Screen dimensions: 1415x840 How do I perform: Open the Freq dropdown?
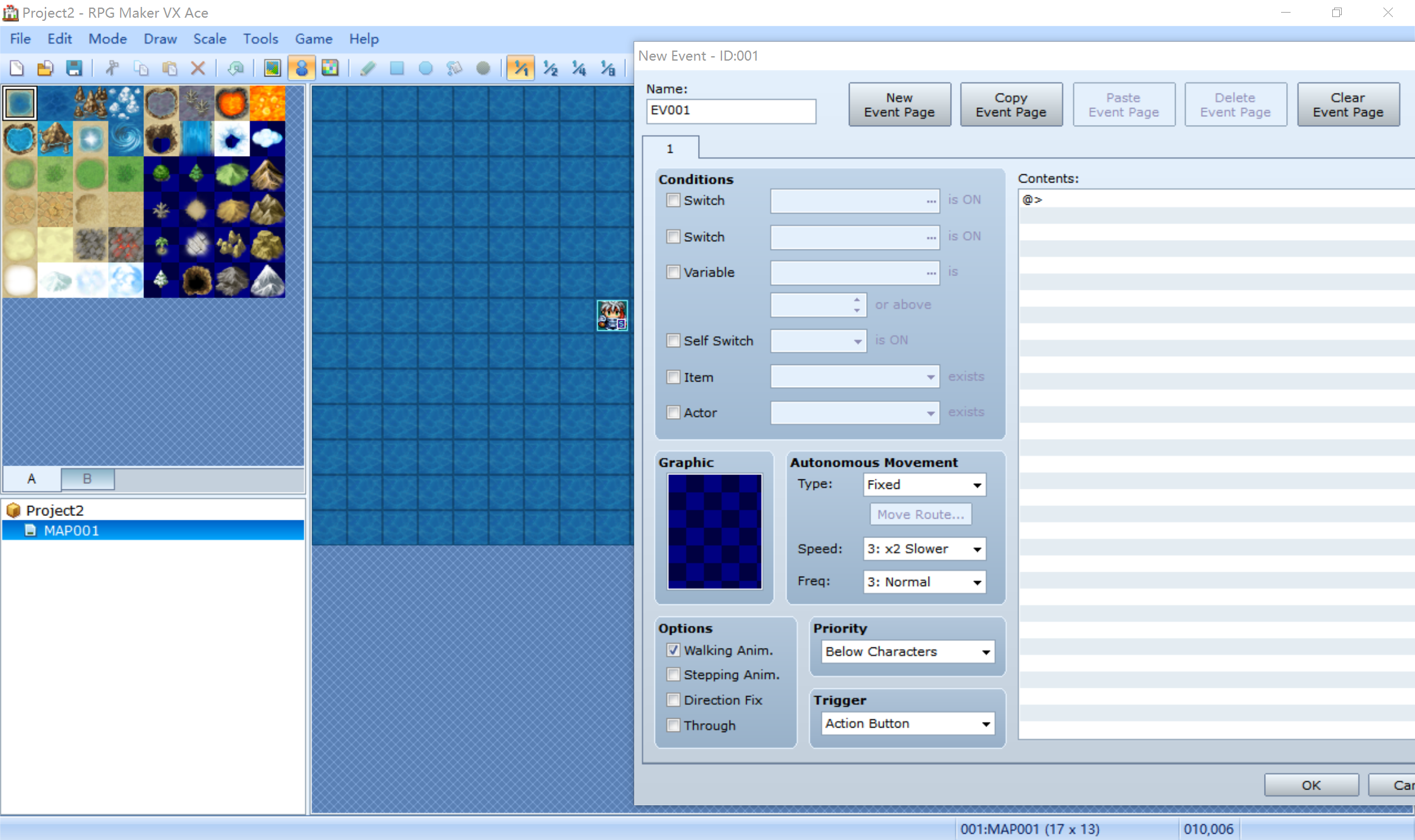(924, 582)
